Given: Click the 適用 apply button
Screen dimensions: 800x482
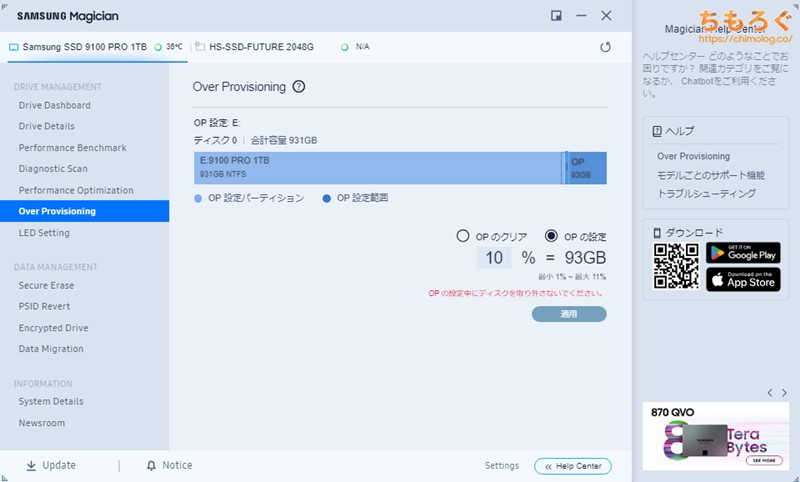Looking at the screenshot, I should click(569, 314).
